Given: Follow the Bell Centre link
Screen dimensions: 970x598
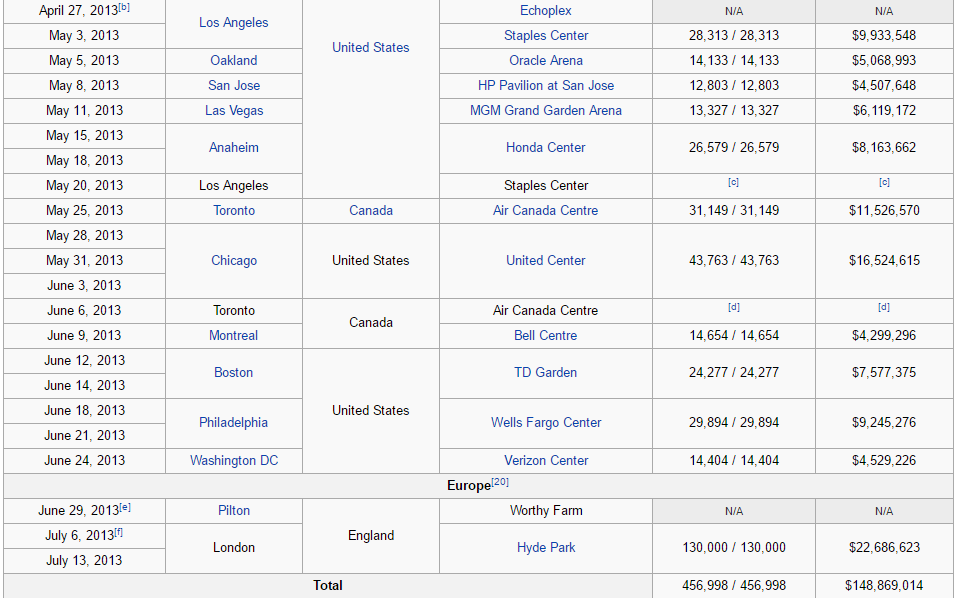Looking at the screenshot, I should pos(546,335).
